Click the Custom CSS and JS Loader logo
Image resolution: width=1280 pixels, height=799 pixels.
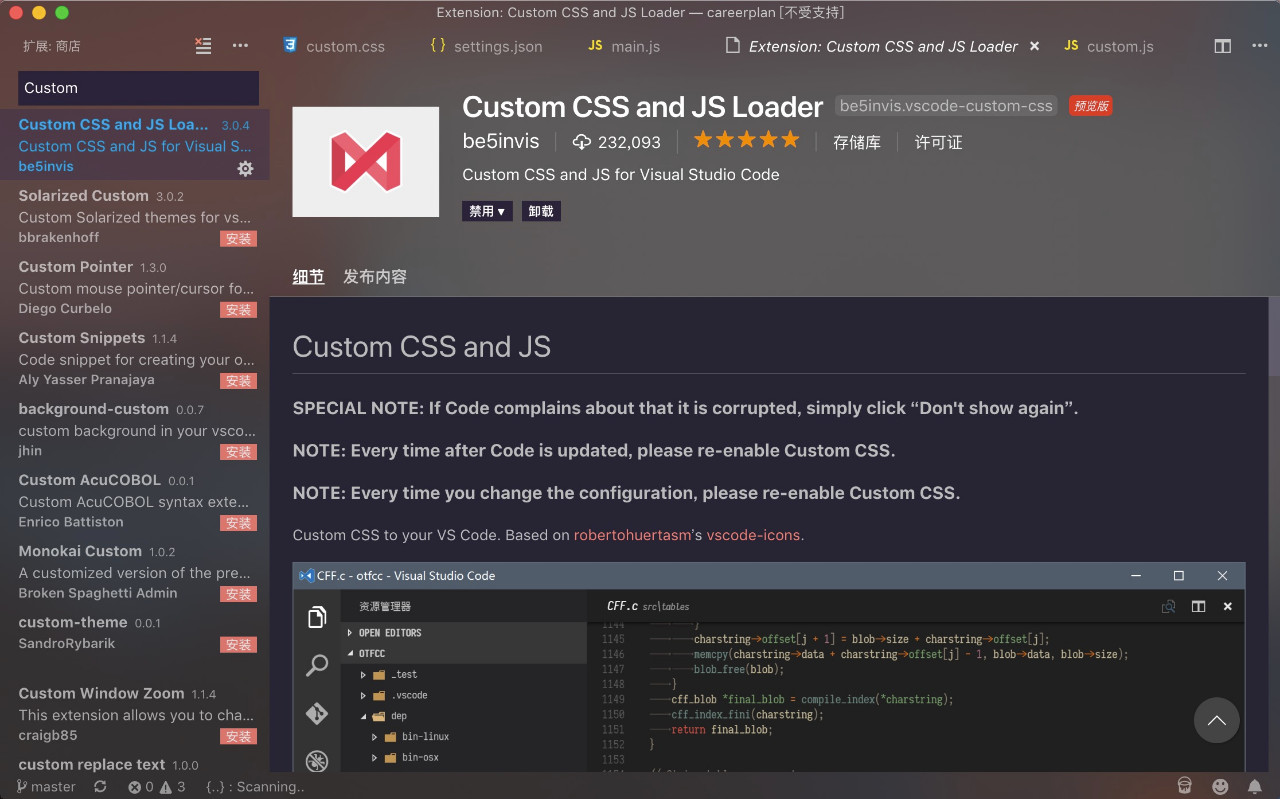366,162
